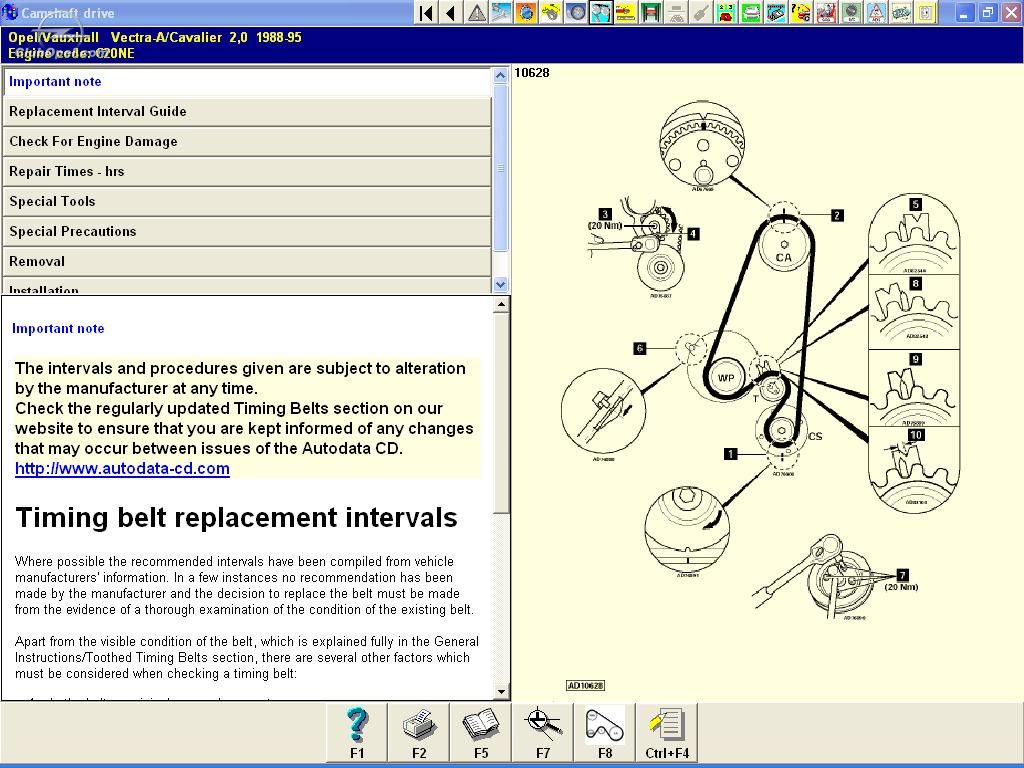The image size is (1024, 768).
Task: Click the greyed wheel alignment toolbar icon
Action: 676,12
